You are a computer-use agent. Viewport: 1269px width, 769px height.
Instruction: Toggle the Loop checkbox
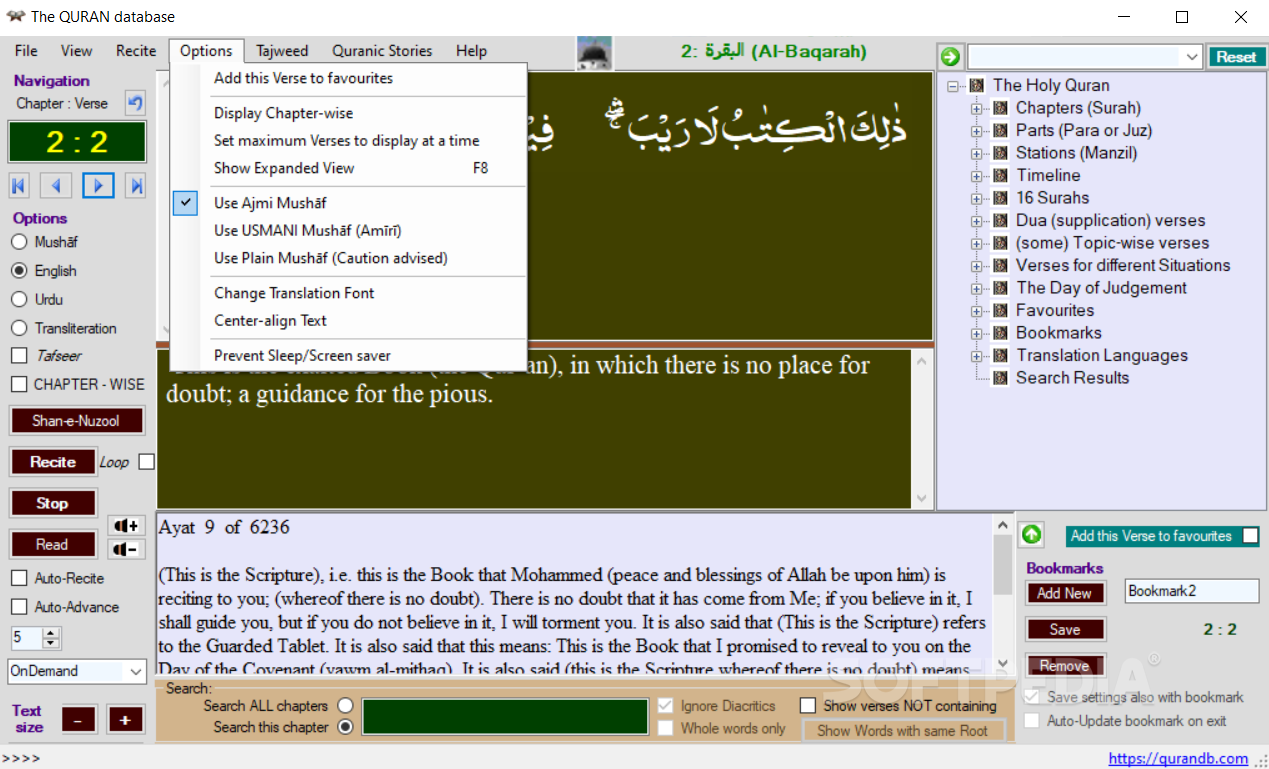coord(147,462)
